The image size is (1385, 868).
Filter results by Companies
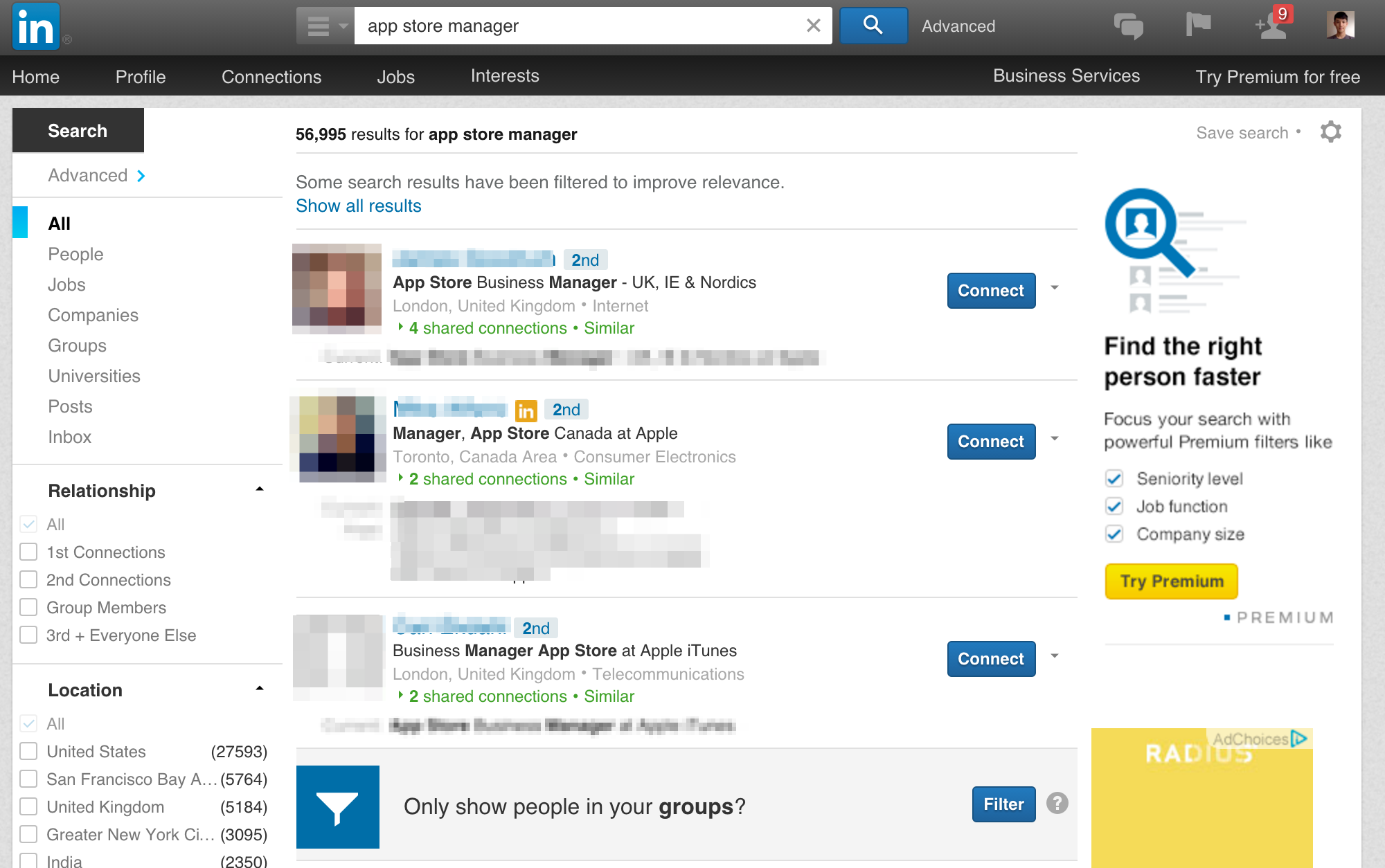(93, 315)
